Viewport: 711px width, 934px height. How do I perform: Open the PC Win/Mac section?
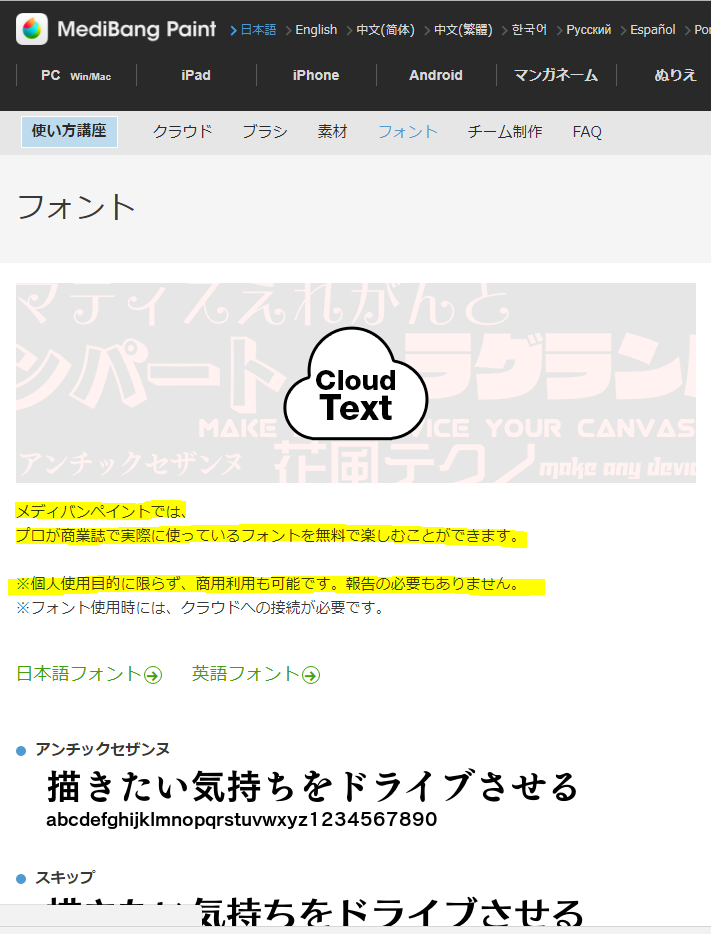click(x=76, y=76)
